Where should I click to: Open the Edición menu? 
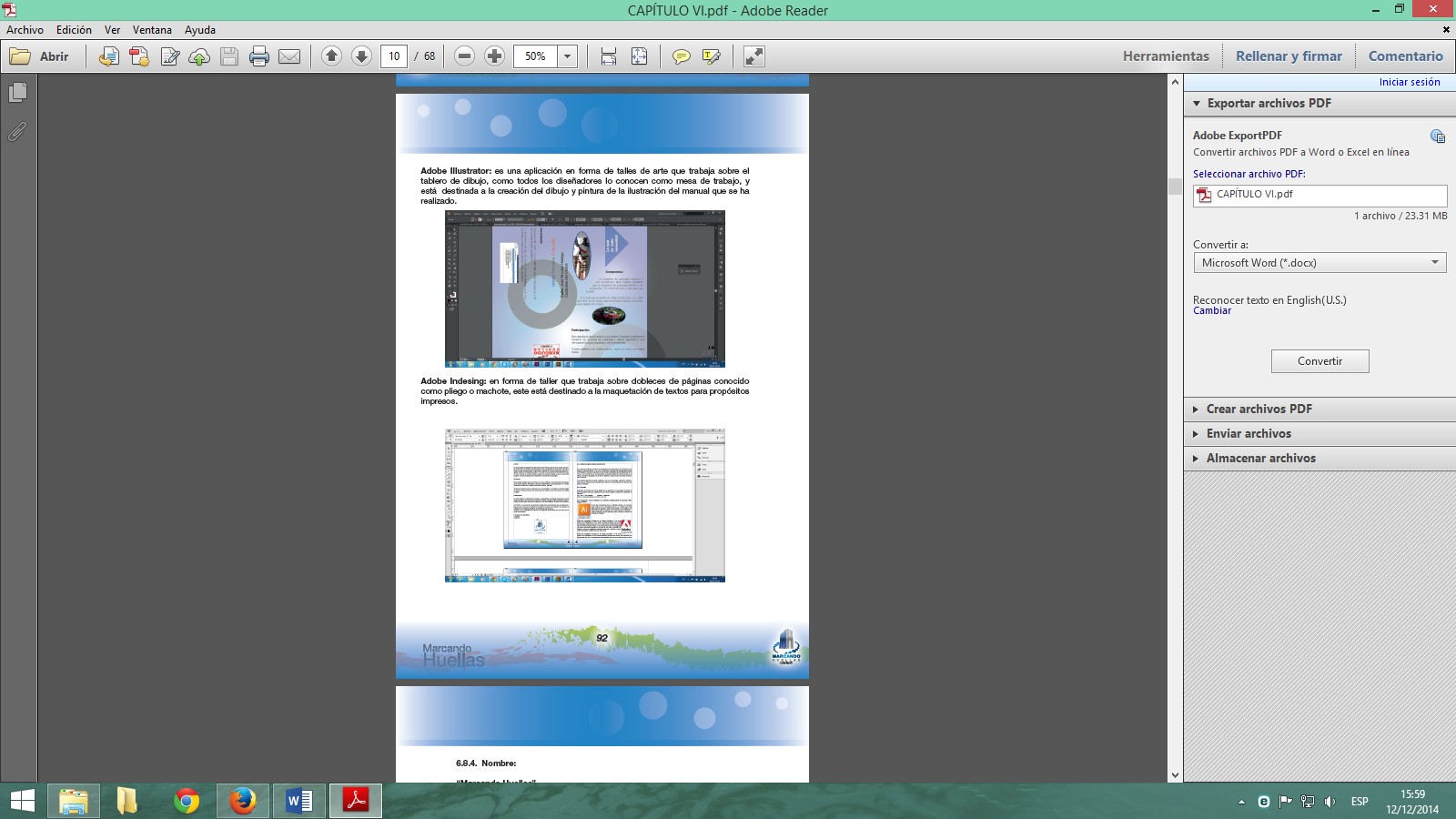point(74,30)
